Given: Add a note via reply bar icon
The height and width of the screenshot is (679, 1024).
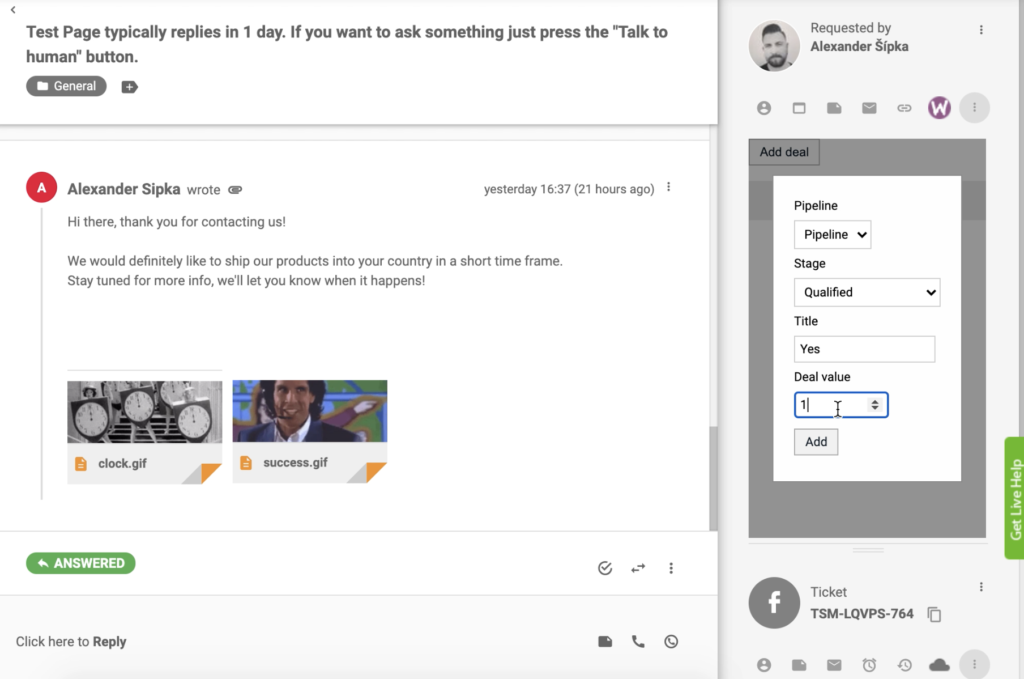Looking at the screenshot, I should click(605, 642).
